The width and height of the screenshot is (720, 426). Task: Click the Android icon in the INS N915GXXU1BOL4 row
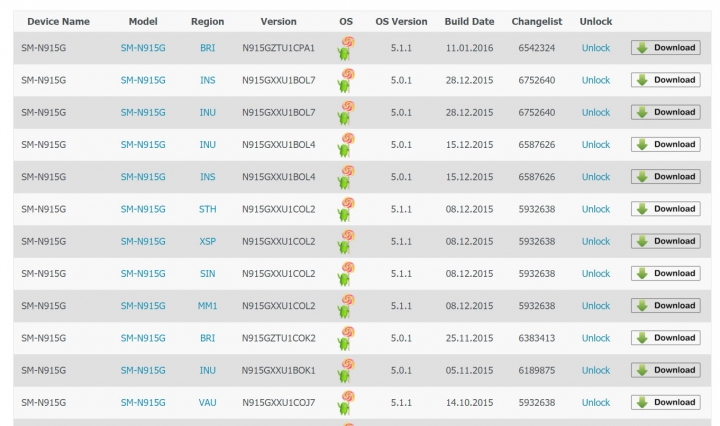coord(346,177)
